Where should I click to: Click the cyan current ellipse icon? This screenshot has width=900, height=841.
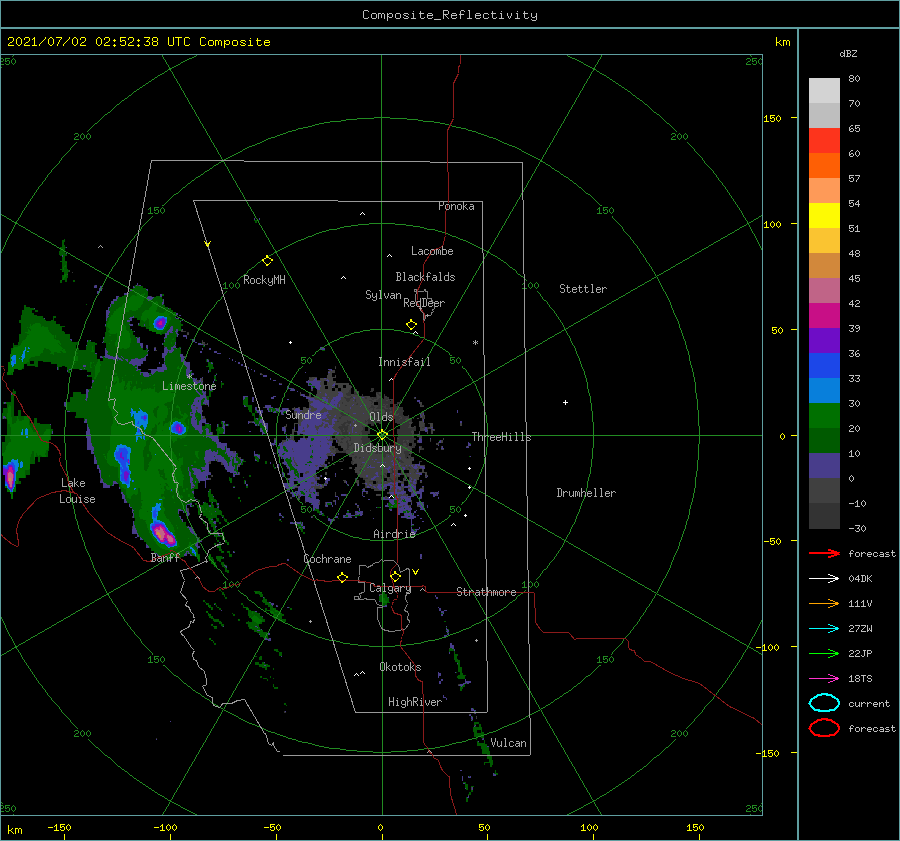point(824,703)
